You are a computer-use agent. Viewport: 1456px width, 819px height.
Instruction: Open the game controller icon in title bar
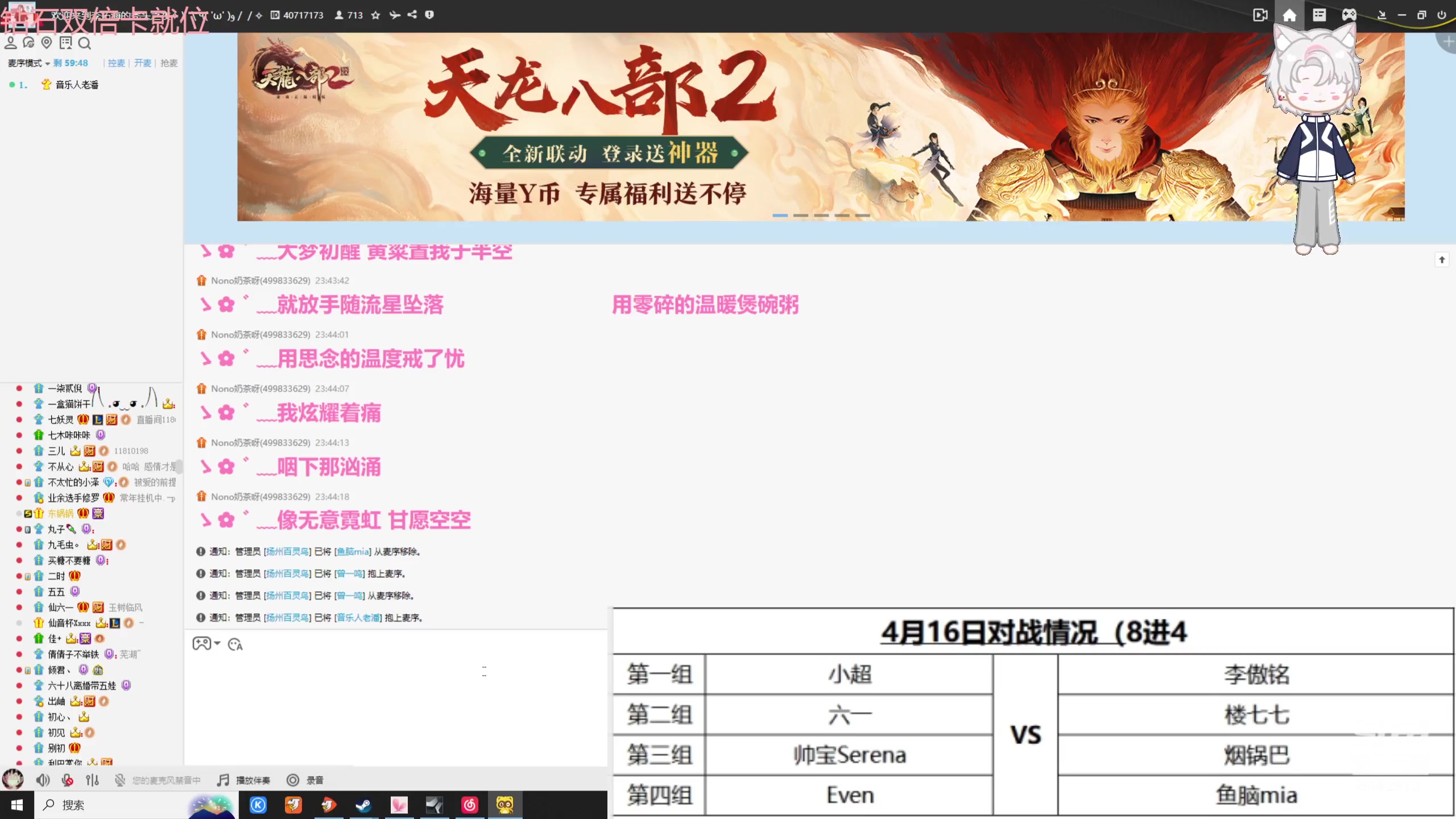click(x=1349, y=15)
